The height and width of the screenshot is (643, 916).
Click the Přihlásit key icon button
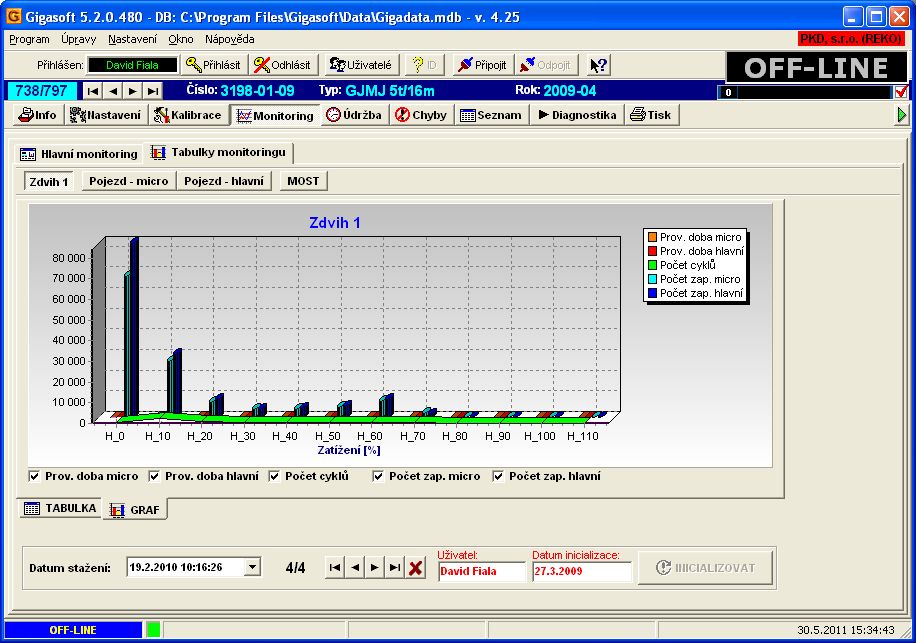[x=213, y=65]
